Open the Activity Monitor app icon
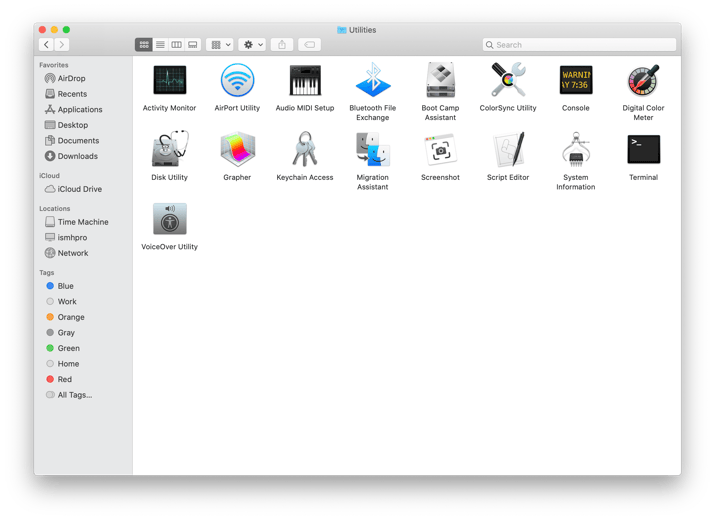The width and height of the screenshot is (715, 520). (170, 80)
